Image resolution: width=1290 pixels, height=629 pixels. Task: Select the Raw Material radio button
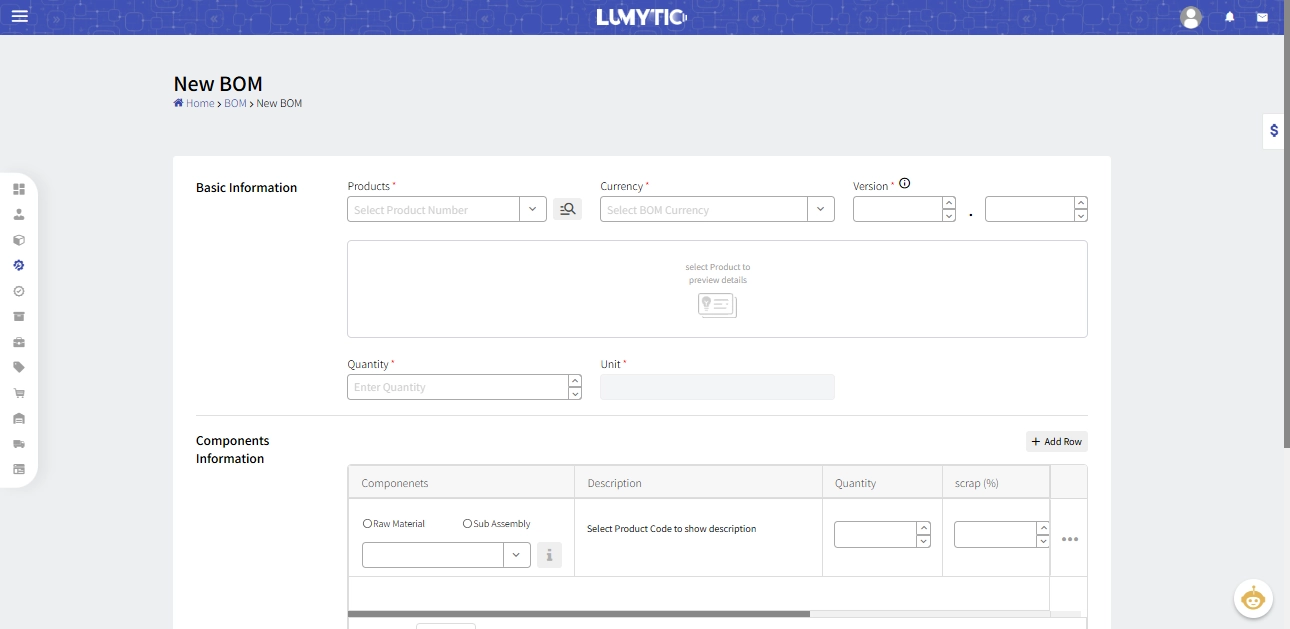click(x=368, y=524)
